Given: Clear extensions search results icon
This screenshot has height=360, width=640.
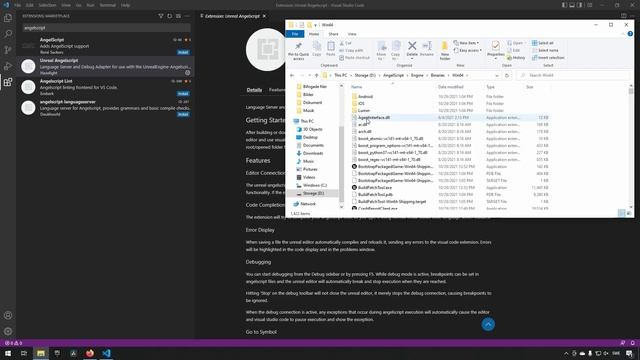Looking at the screenshot, I should pos(178,16).
